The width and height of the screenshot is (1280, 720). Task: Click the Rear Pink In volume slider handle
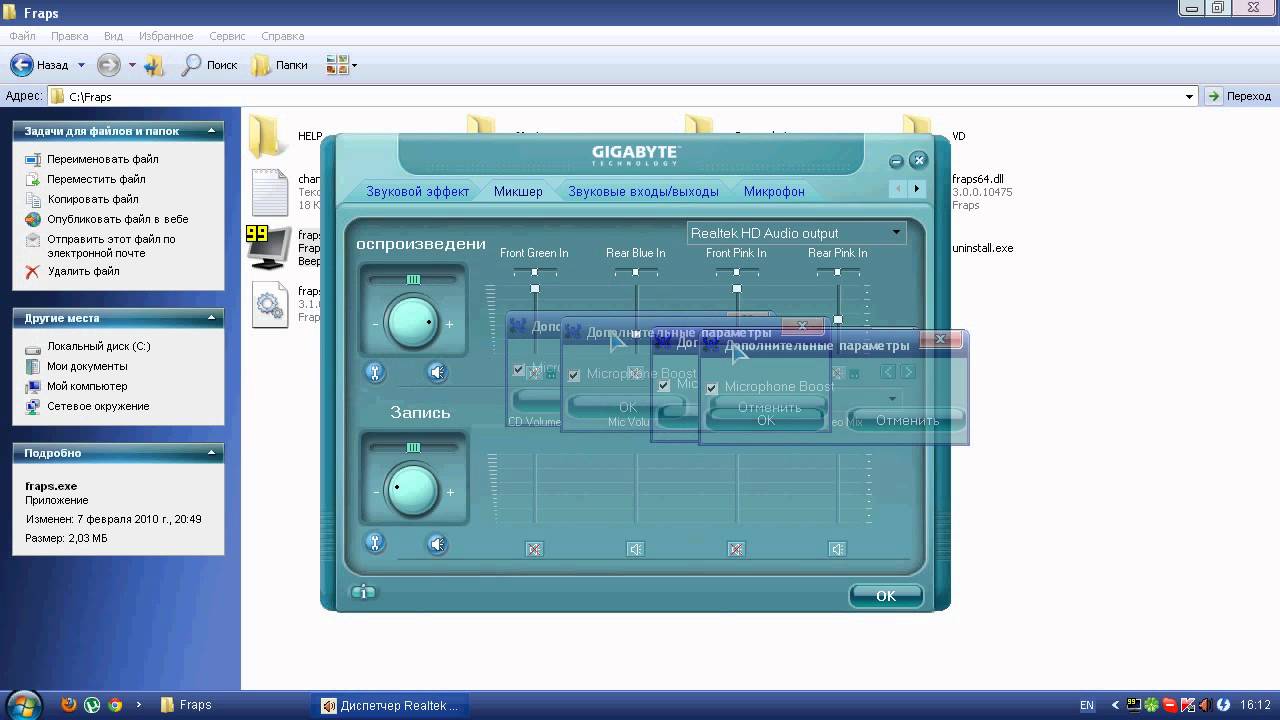click(838, 320)
